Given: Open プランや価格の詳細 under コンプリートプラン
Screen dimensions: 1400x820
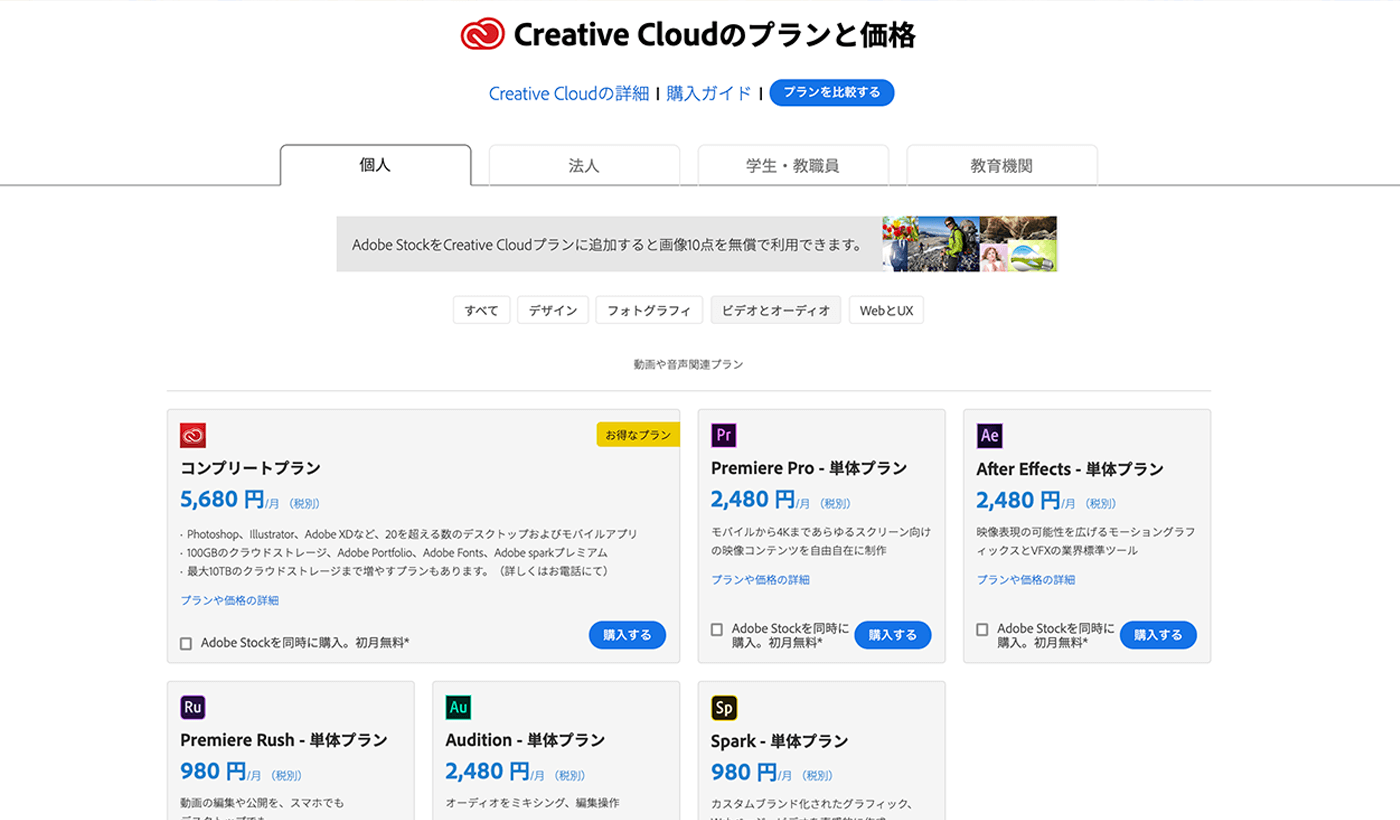Looking at the screenshot, I should pyautogui.click(x=230, y=600).
